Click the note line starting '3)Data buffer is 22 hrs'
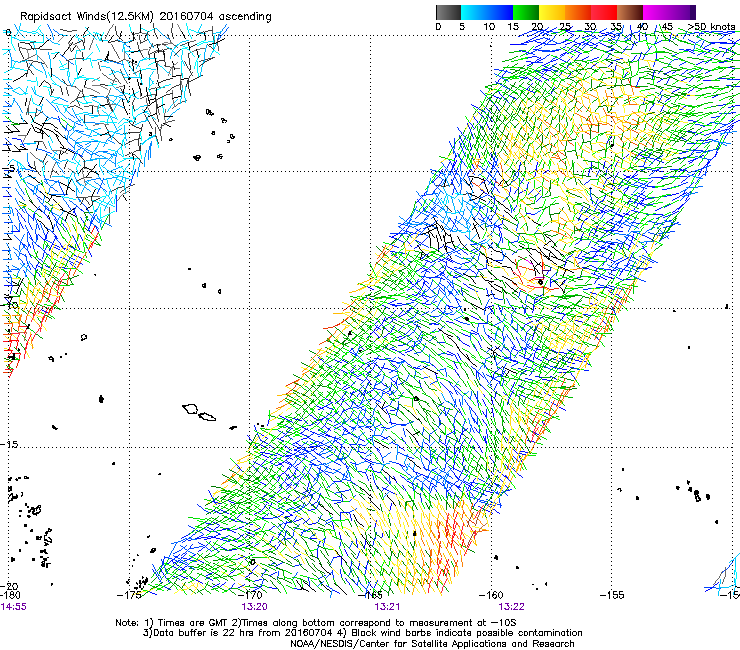The image size is (740, 650). [x=362, y=633]
